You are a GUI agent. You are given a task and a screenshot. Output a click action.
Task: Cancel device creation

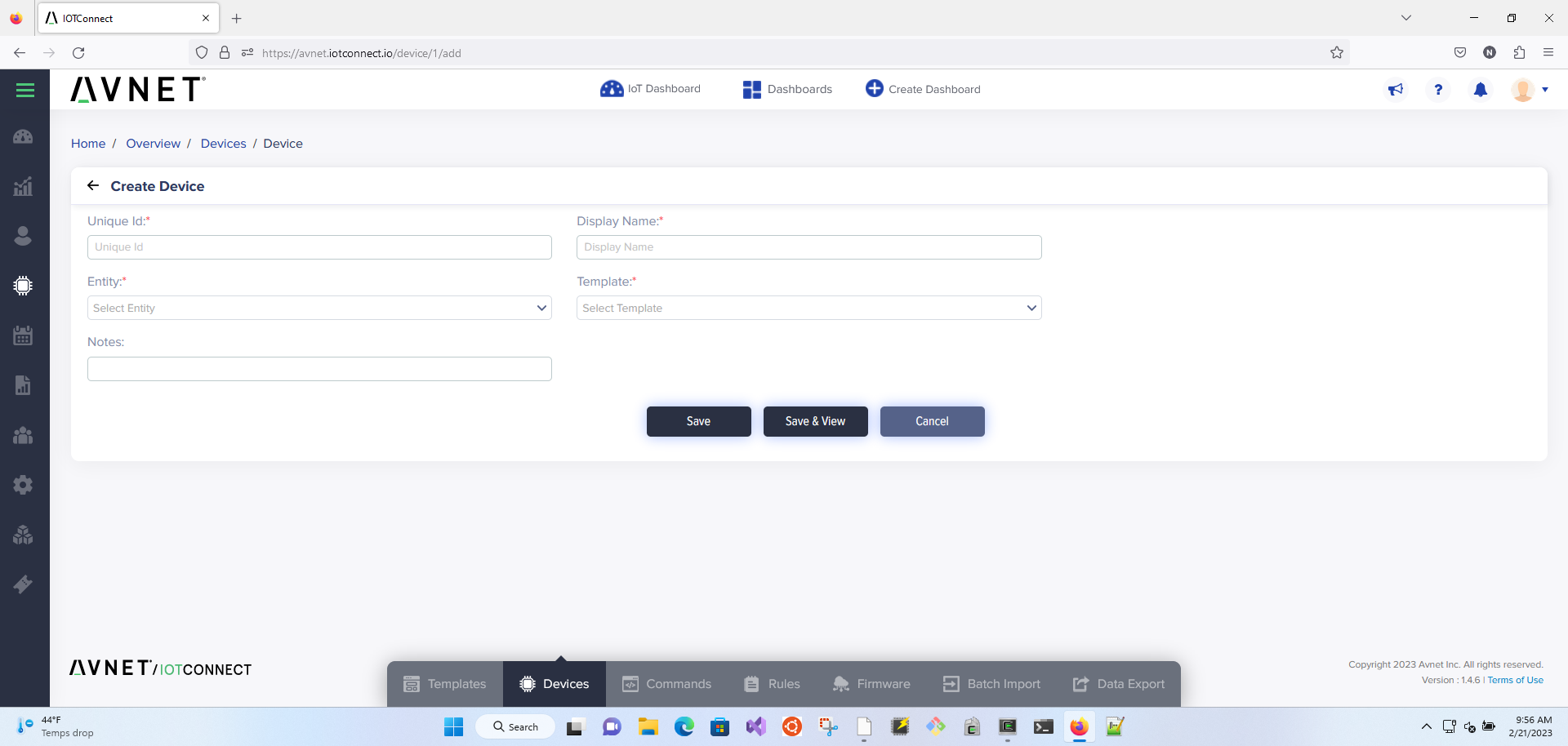pyautogui.click(x=932, y=421)
